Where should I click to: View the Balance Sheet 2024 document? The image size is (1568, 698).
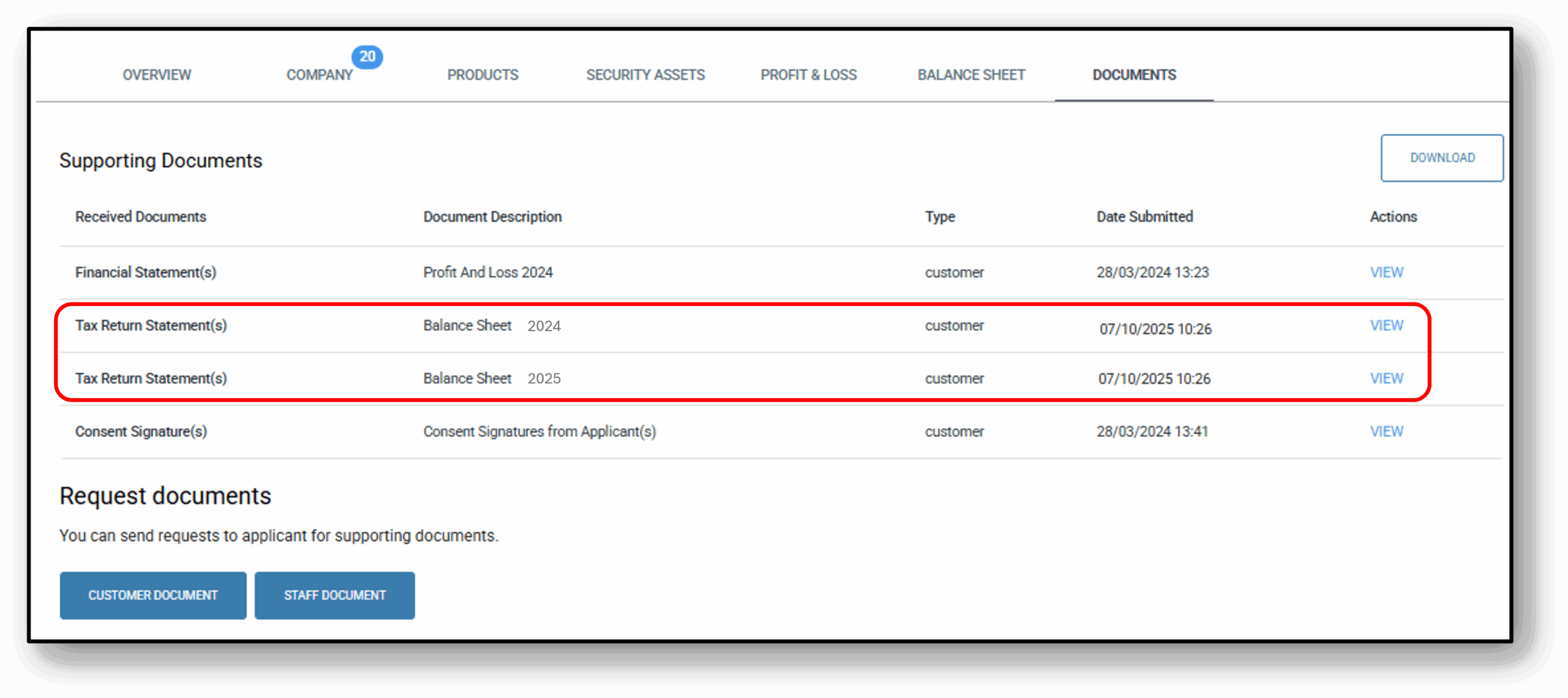tap(1386, 326)
